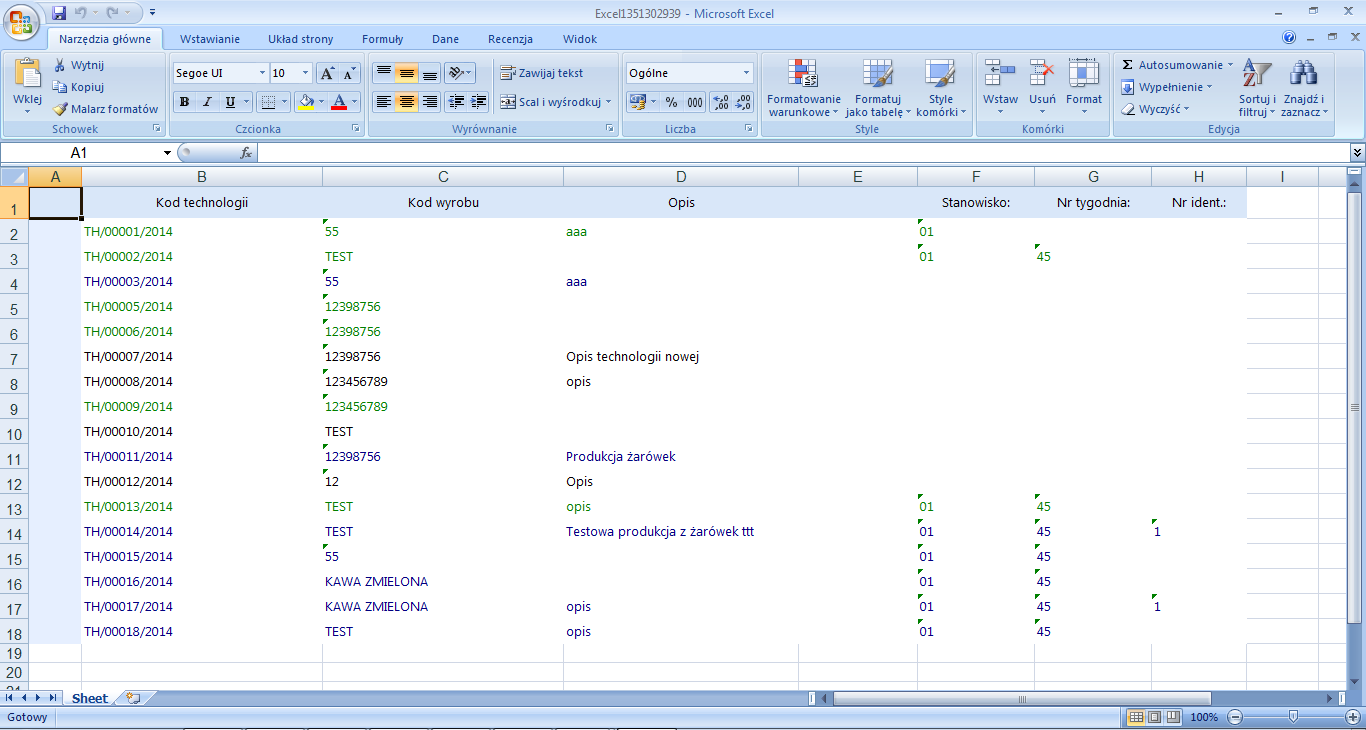Image resolution: width=1366 pixels, height=730 pixels.
Task: Apply yellow fill color bucket
Action: pyautogui.click(x=305, y=102)
